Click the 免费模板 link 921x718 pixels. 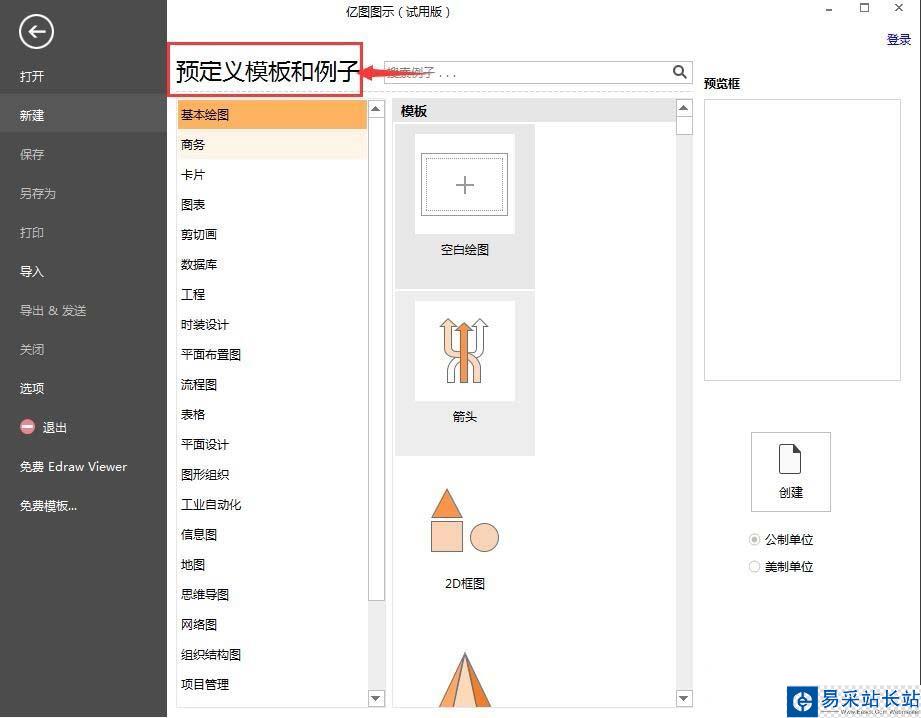[x=48, y=505]
